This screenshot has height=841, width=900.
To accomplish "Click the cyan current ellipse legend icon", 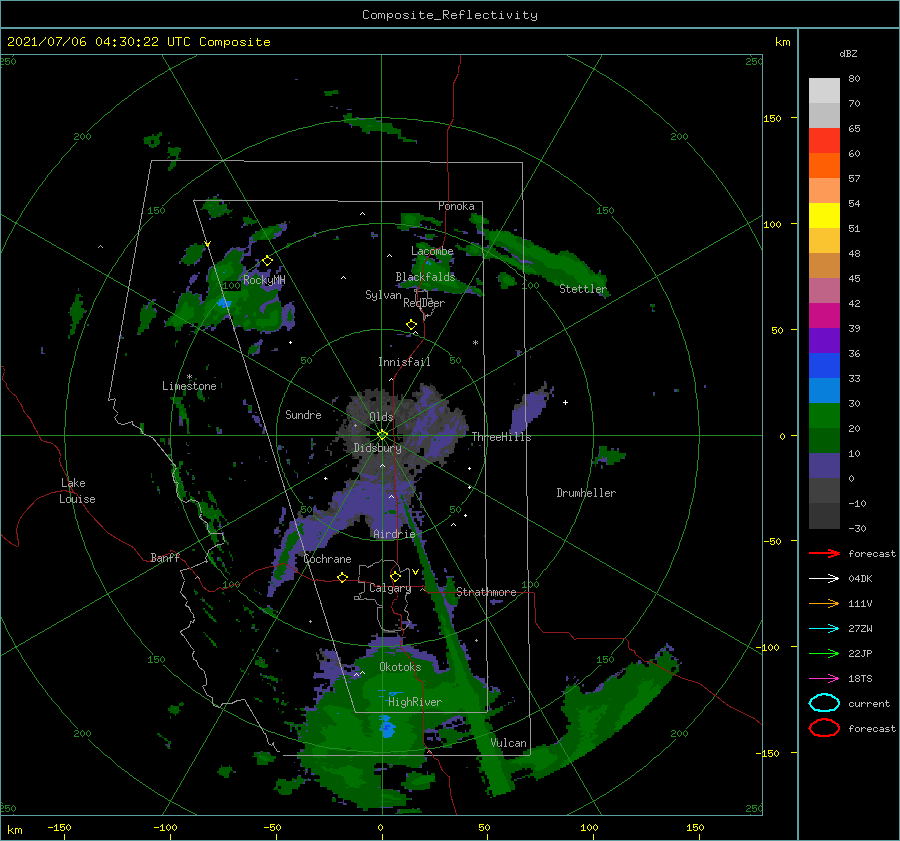I will pos(824,703).
